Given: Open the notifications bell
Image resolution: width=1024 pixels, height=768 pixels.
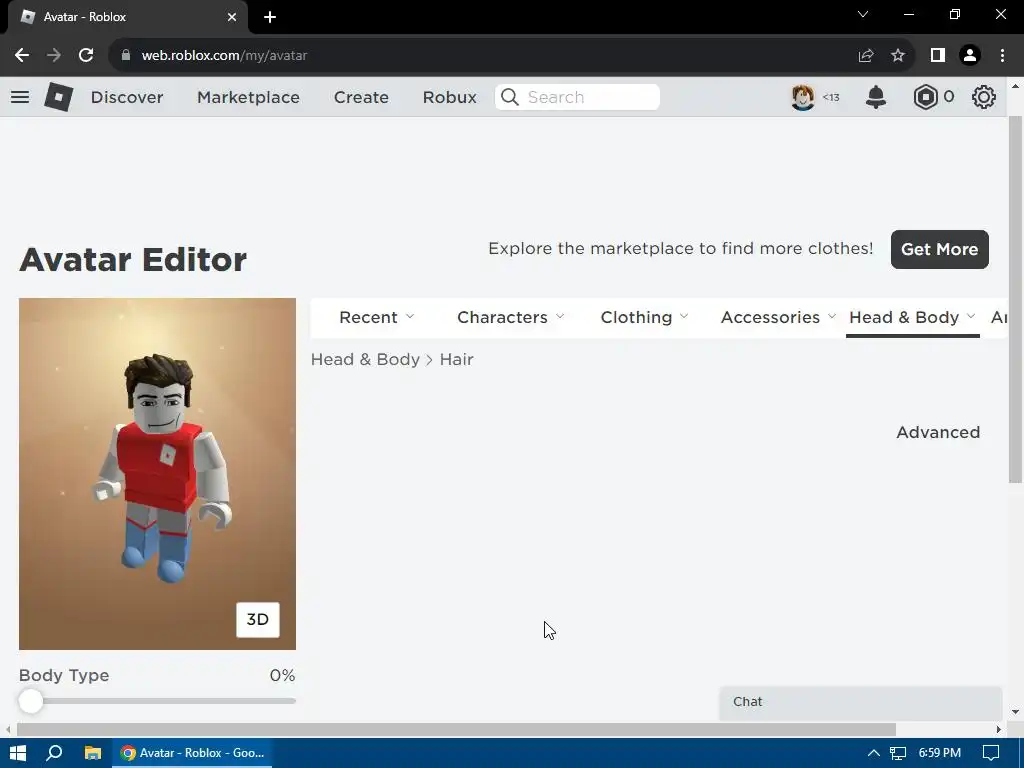Looking at the screenshot, I should coord(876,97).
